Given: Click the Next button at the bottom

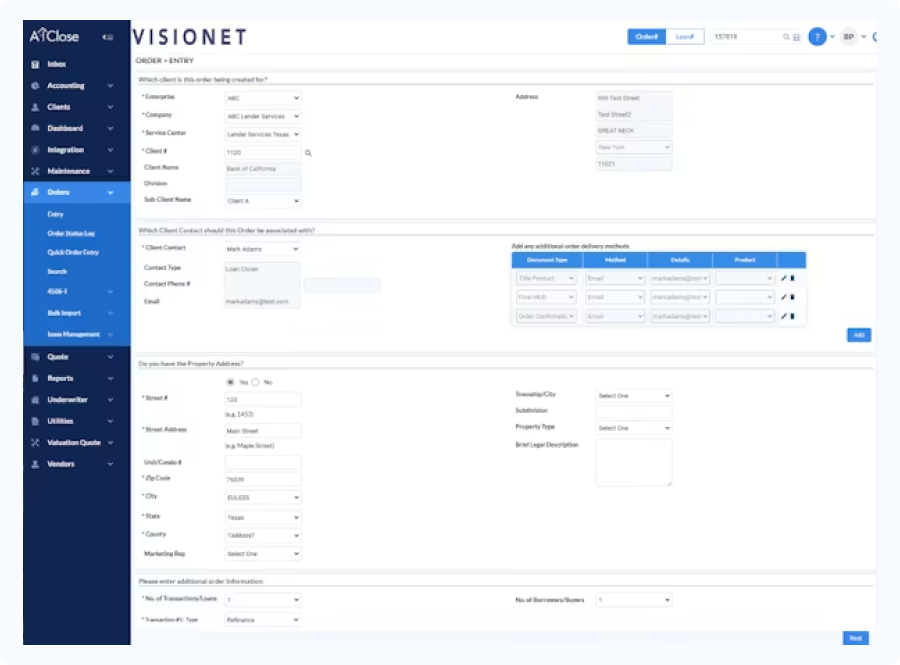Looking at the screenshot, I should (x=855, y=637).
